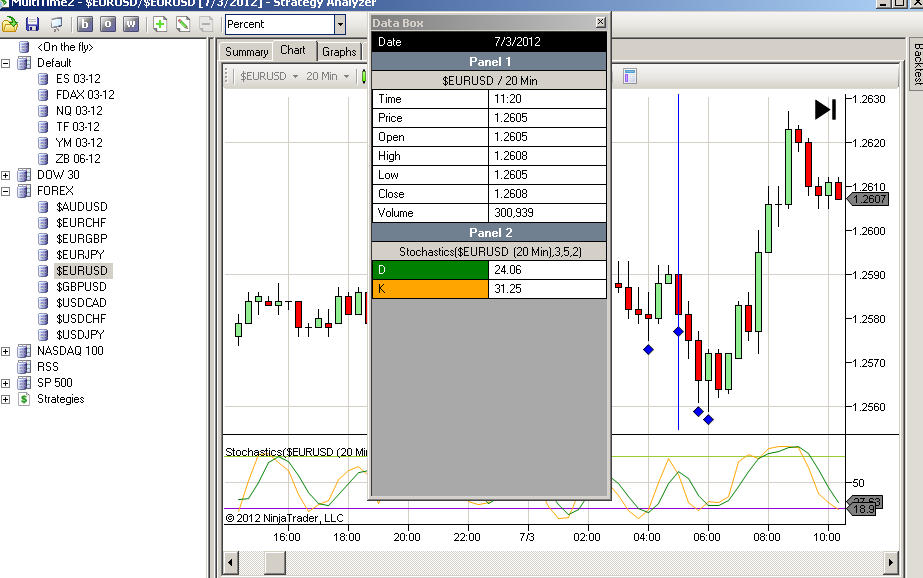Collapse the Default instrument list
923x578 pixels.
[x=6, y=63]
